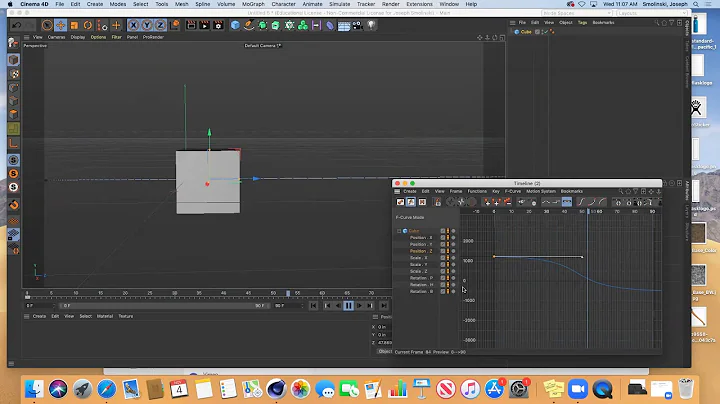Go to start of animation
The height and width of the screenshot is (404, 720).
(314, 306)
